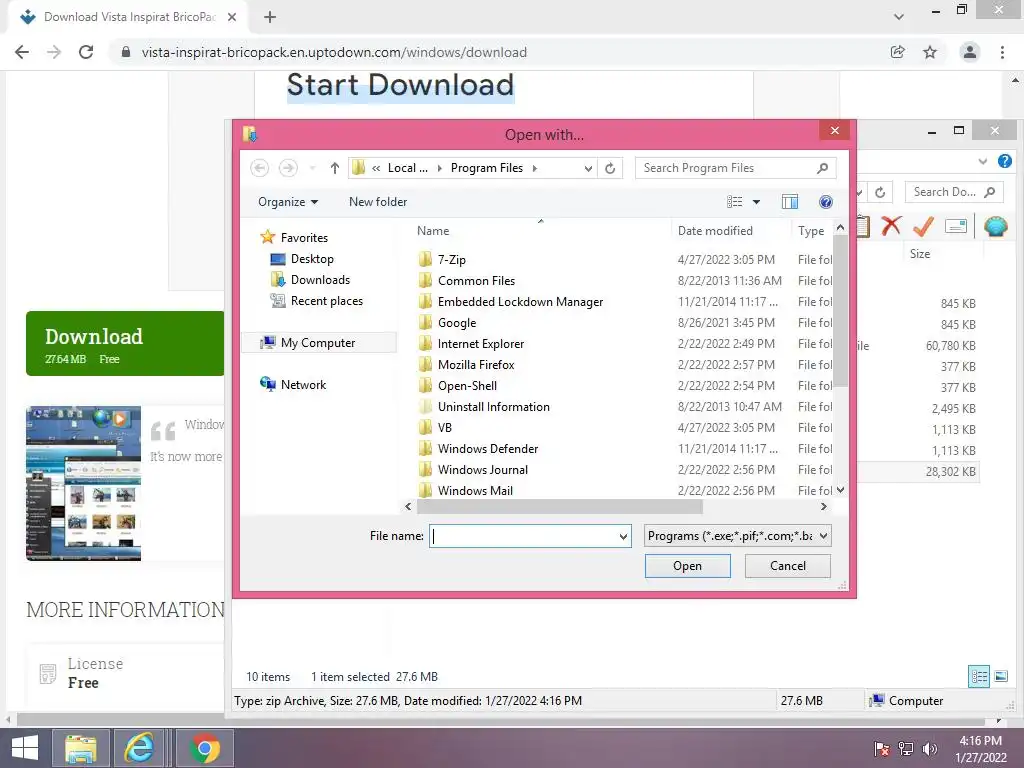
Task: Click refresh icon in background explorer window
Action: 880,192
